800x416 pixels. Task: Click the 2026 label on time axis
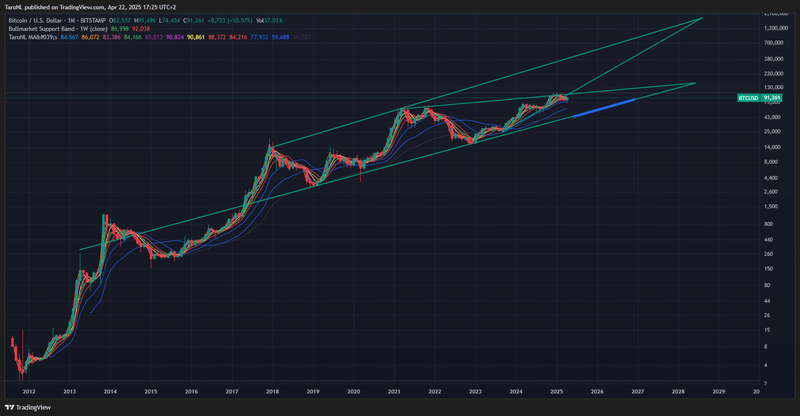(597, 391)
